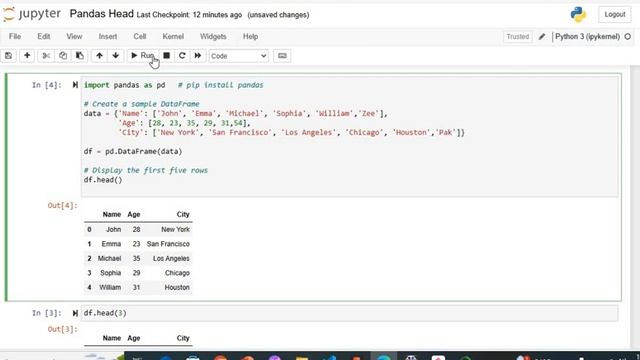This screenshot has width=640, height=360.
Task: Move selected cell down arrow
Action: click(x=116, y=56)
